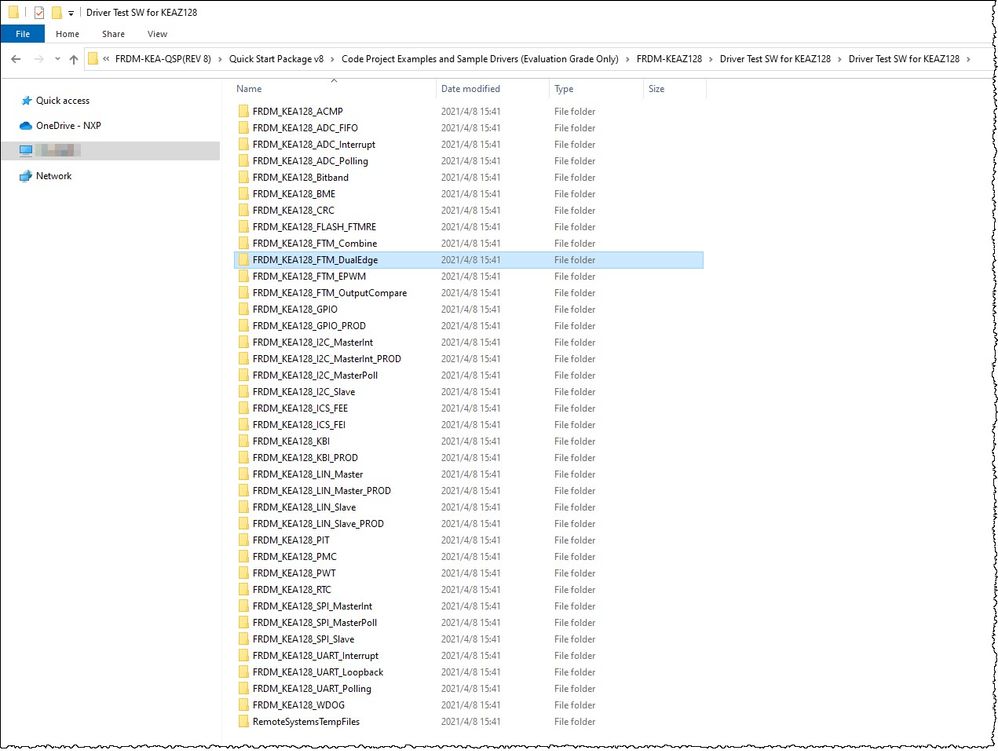Open the View ribbon tab
The height and width of the screenshot is (751, 998).
tap(157, 34)
